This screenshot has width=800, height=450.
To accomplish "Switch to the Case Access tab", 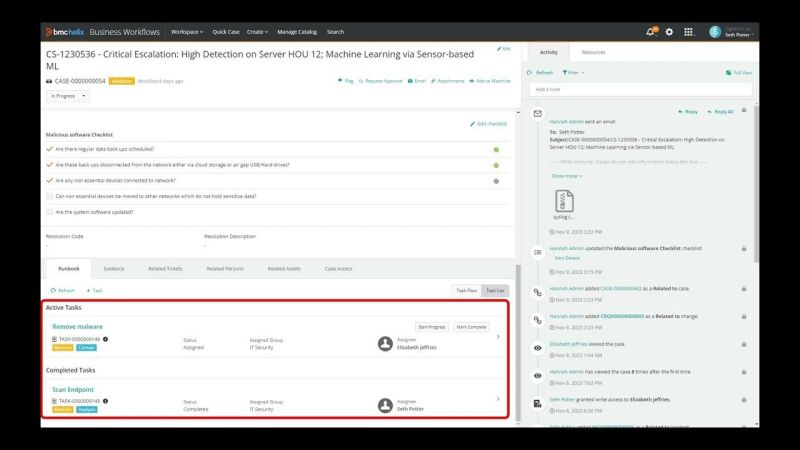I will [339, 268].
